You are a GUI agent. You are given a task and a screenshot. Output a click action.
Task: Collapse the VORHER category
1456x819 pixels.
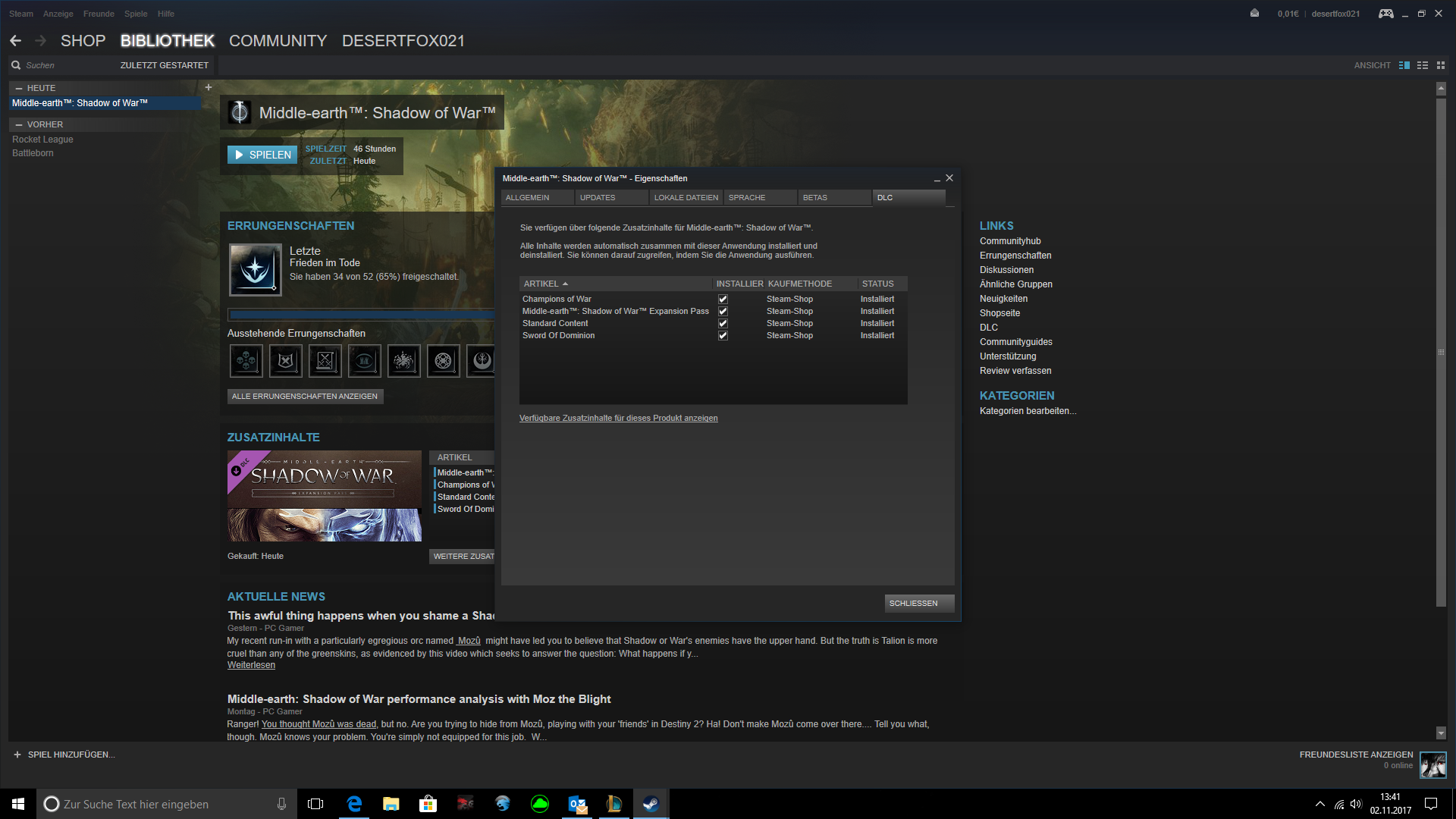[19, 124]
